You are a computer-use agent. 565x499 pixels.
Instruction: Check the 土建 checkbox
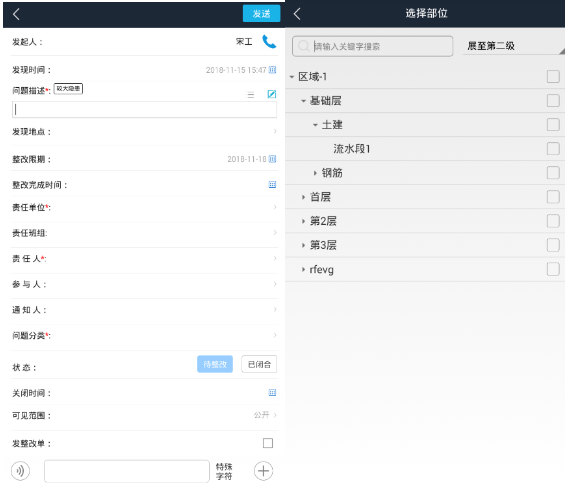click(553, 125)
